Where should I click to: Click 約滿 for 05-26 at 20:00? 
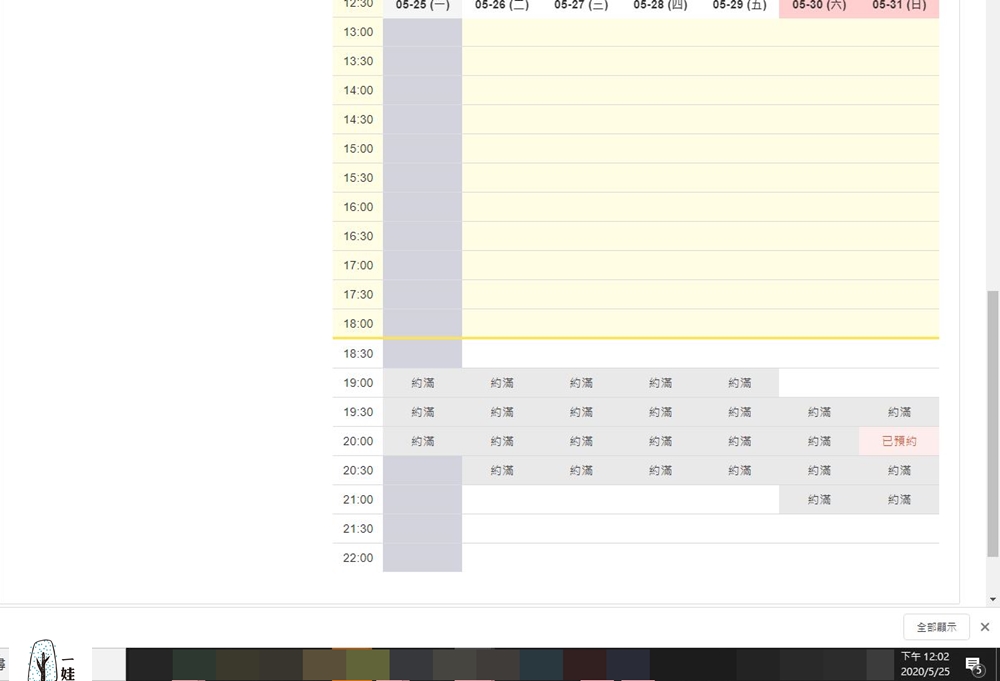(x=502, y=441)
